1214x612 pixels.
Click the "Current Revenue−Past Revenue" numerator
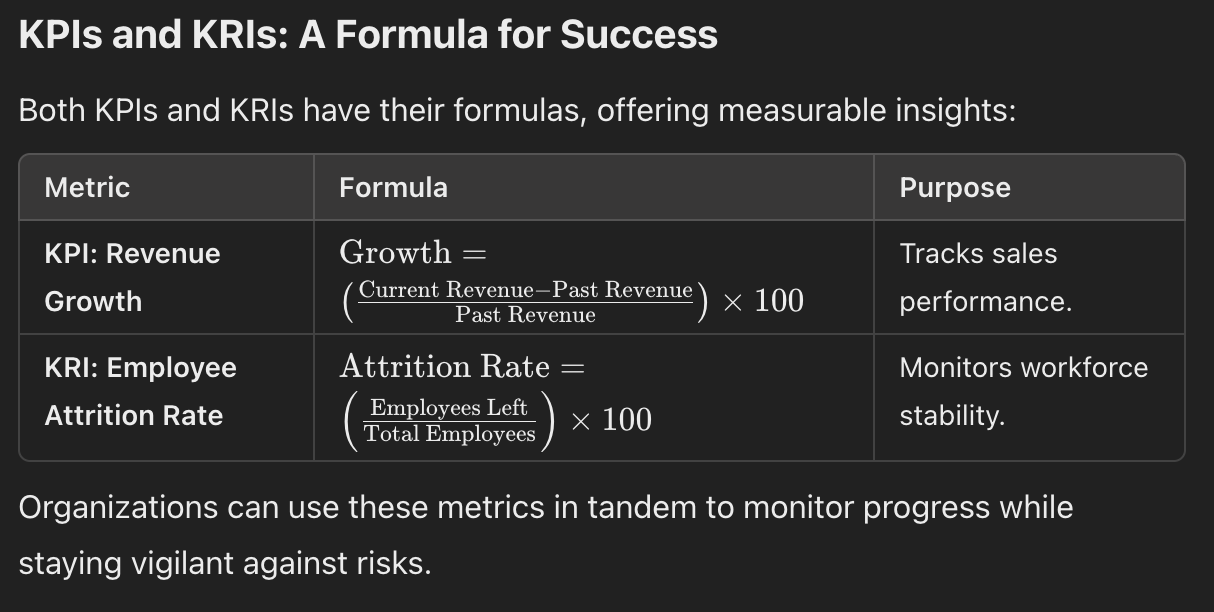pyautogui.click(x=525, y=290)
